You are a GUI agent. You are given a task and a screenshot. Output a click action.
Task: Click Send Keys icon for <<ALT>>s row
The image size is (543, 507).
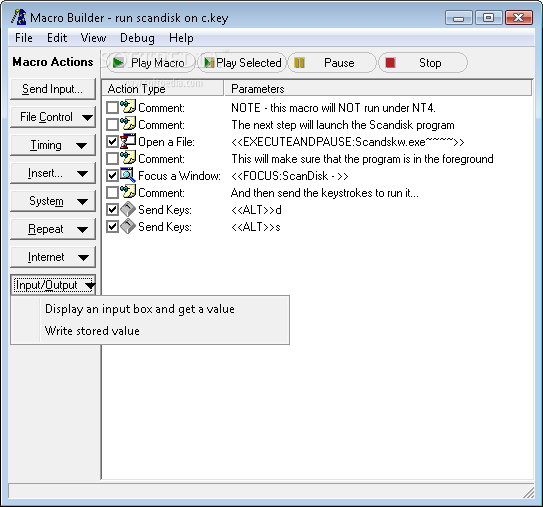128,226
